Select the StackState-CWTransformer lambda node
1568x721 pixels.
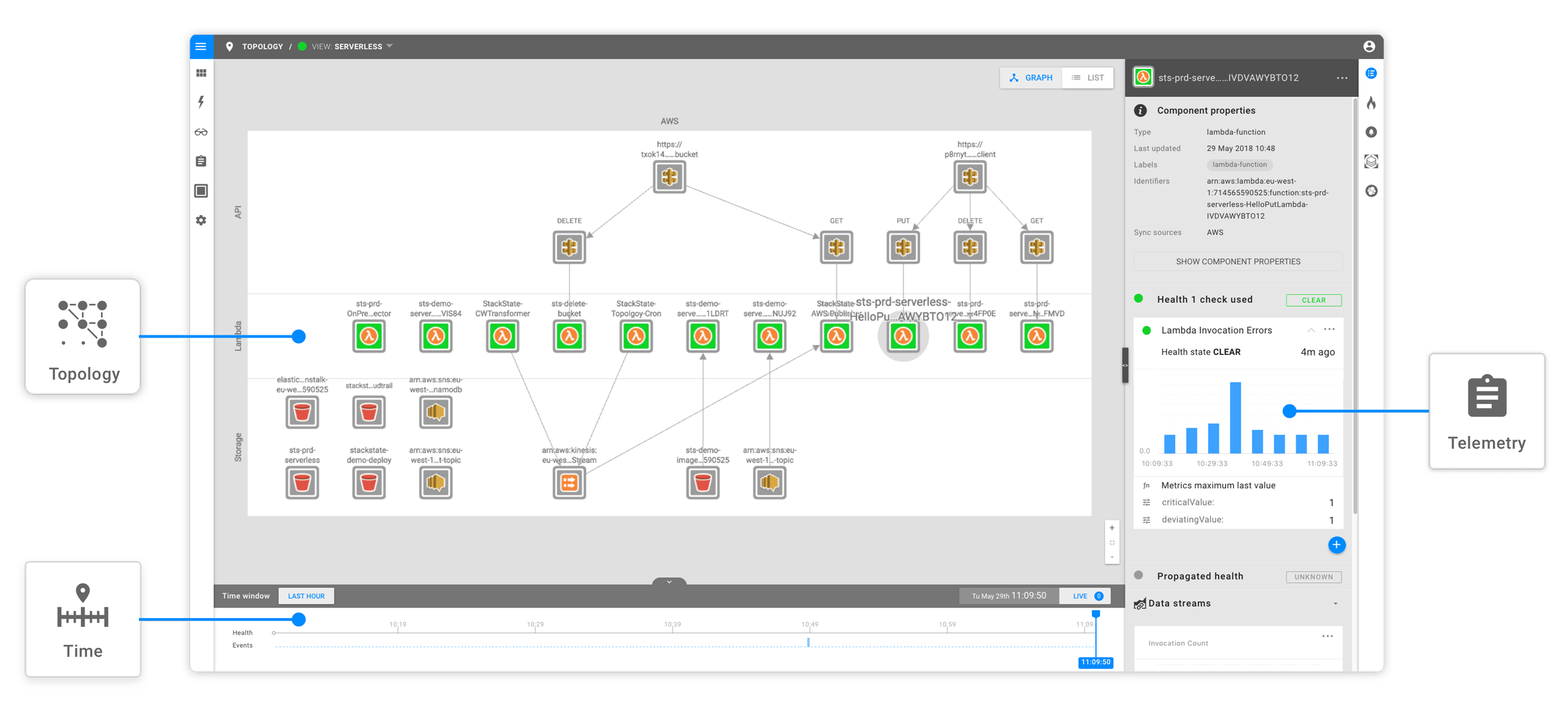point(502,337)
